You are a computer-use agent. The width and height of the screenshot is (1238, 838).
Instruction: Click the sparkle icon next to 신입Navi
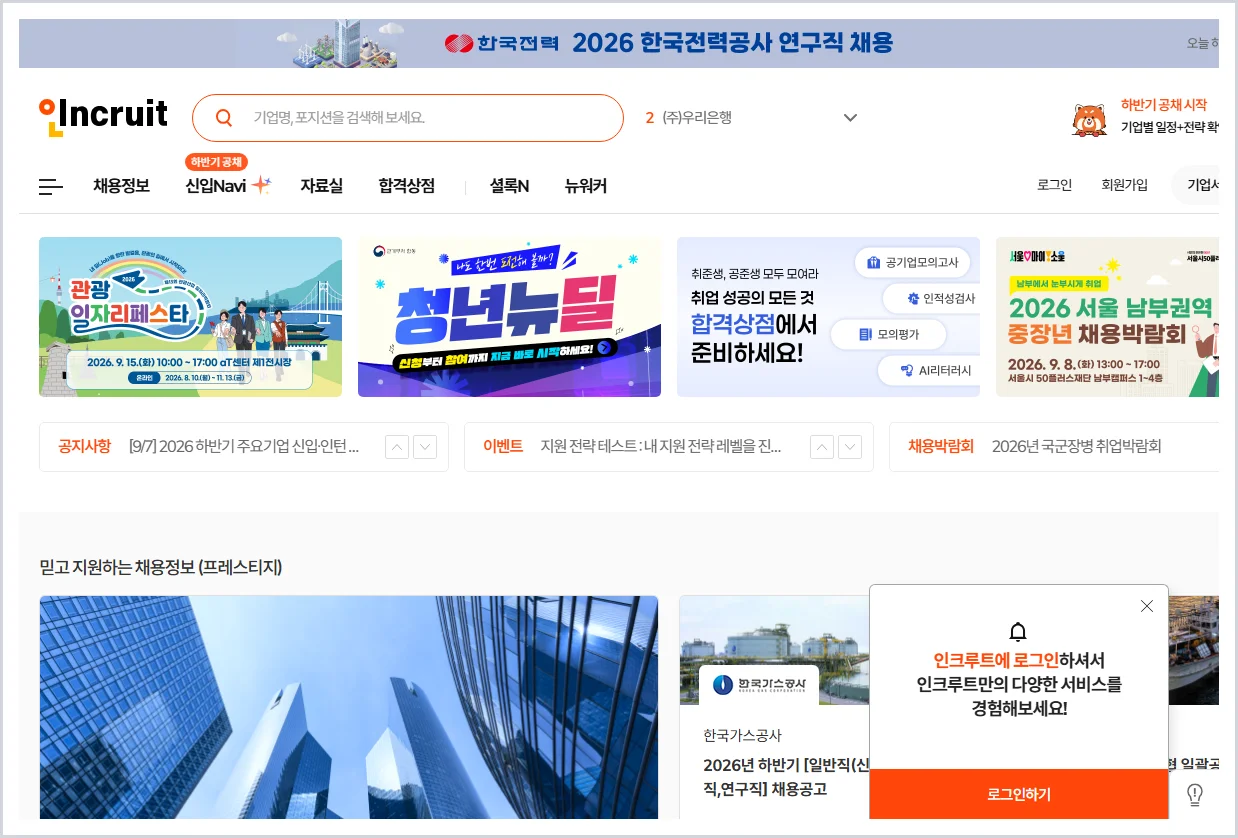(261, 185)
